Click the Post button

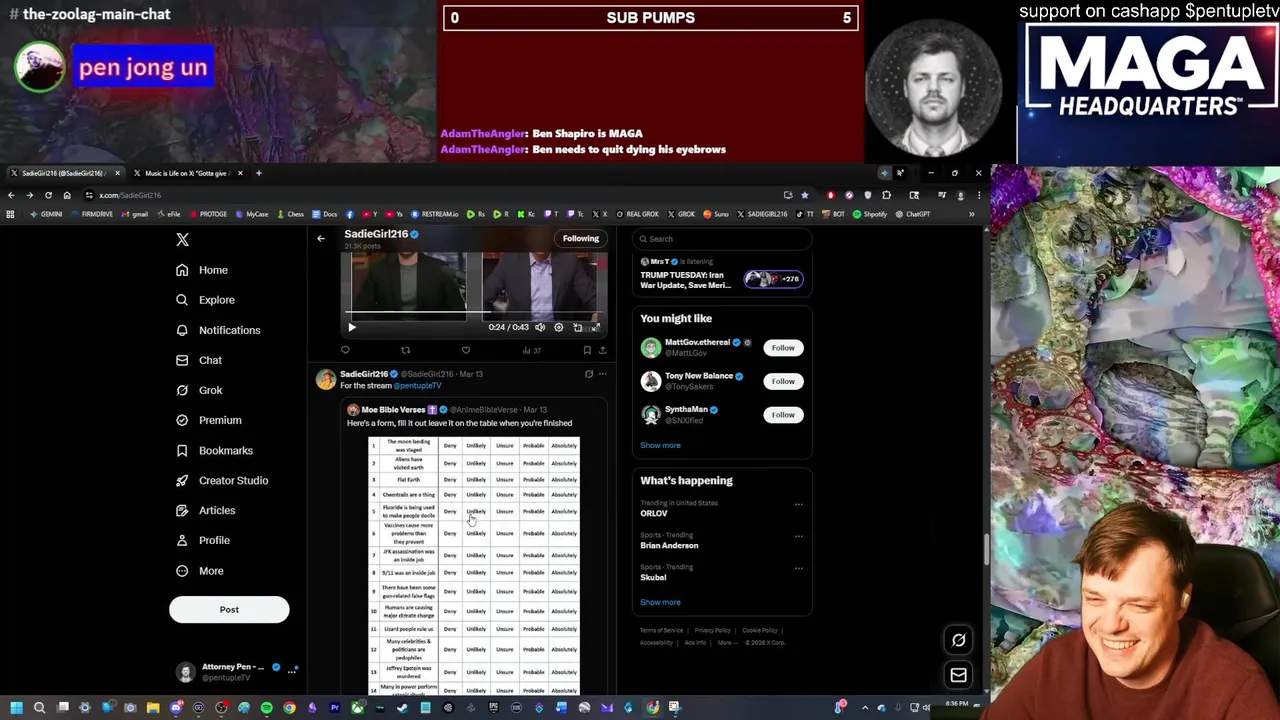coord(229,609)
